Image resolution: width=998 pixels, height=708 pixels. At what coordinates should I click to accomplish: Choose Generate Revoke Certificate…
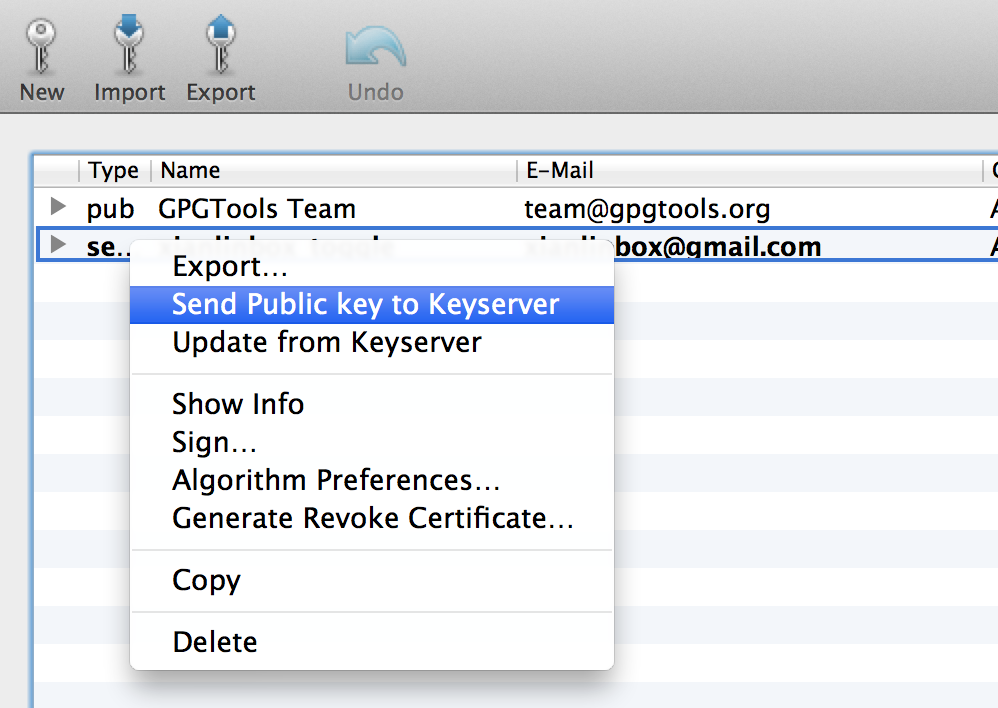[372, 519]
